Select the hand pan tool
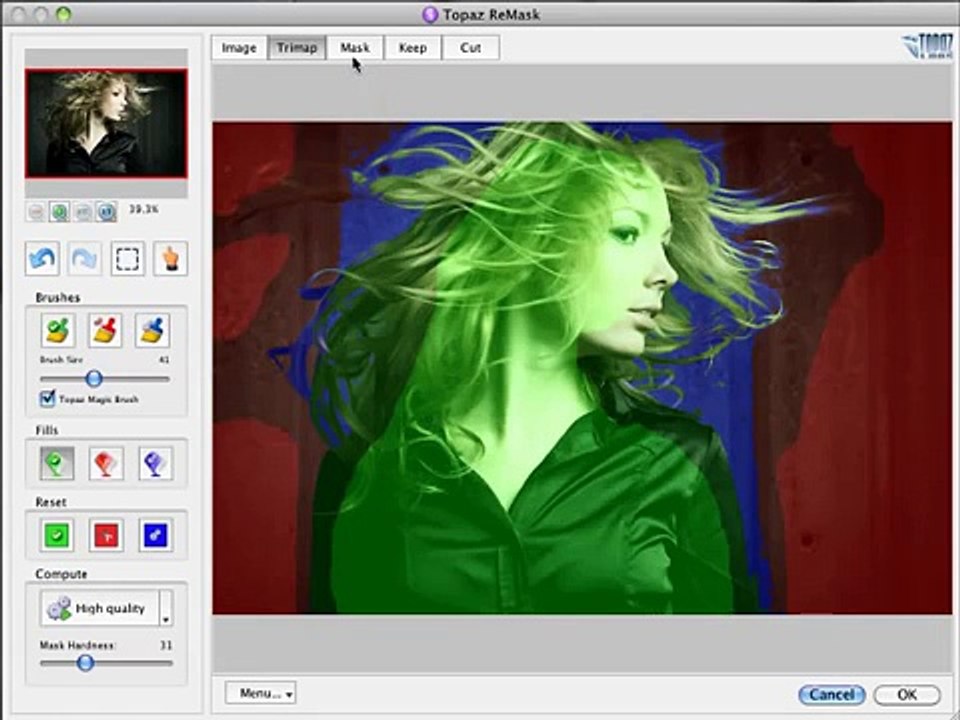This screenshot has width=960, height=720. pyautogui.click(x=170, y=258)
